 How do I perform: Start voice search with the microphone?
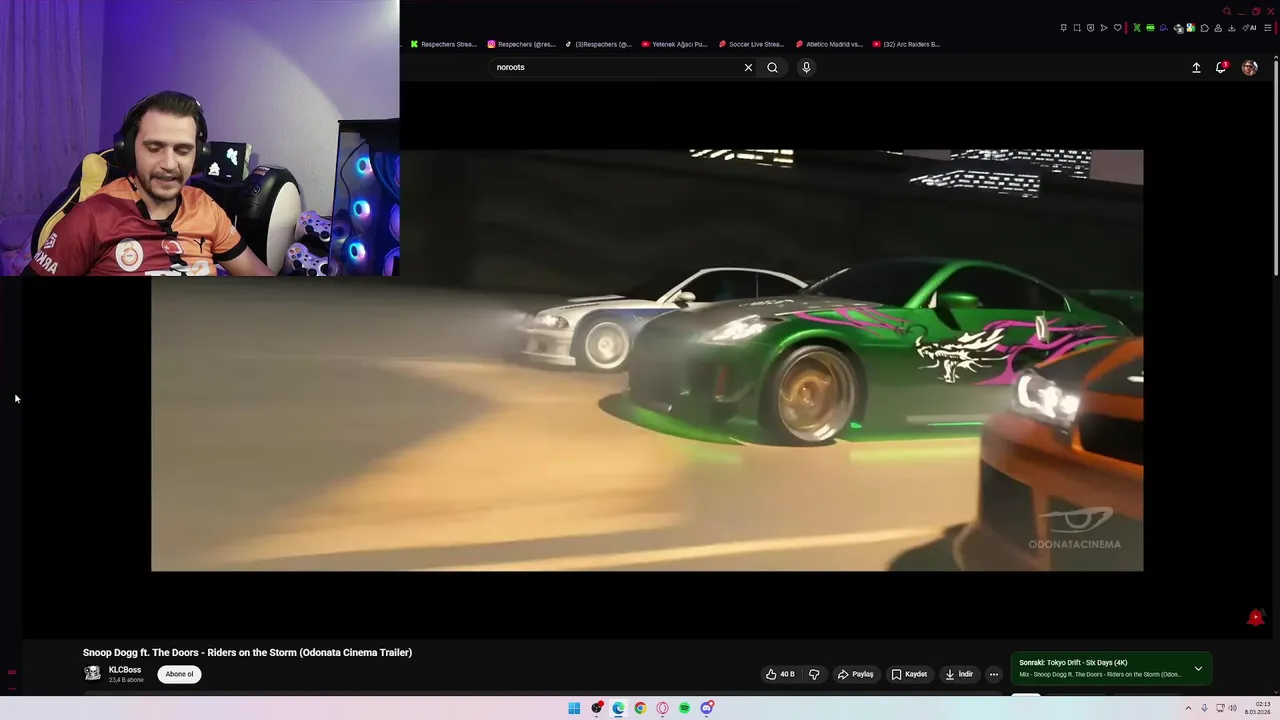click(806, 67)
